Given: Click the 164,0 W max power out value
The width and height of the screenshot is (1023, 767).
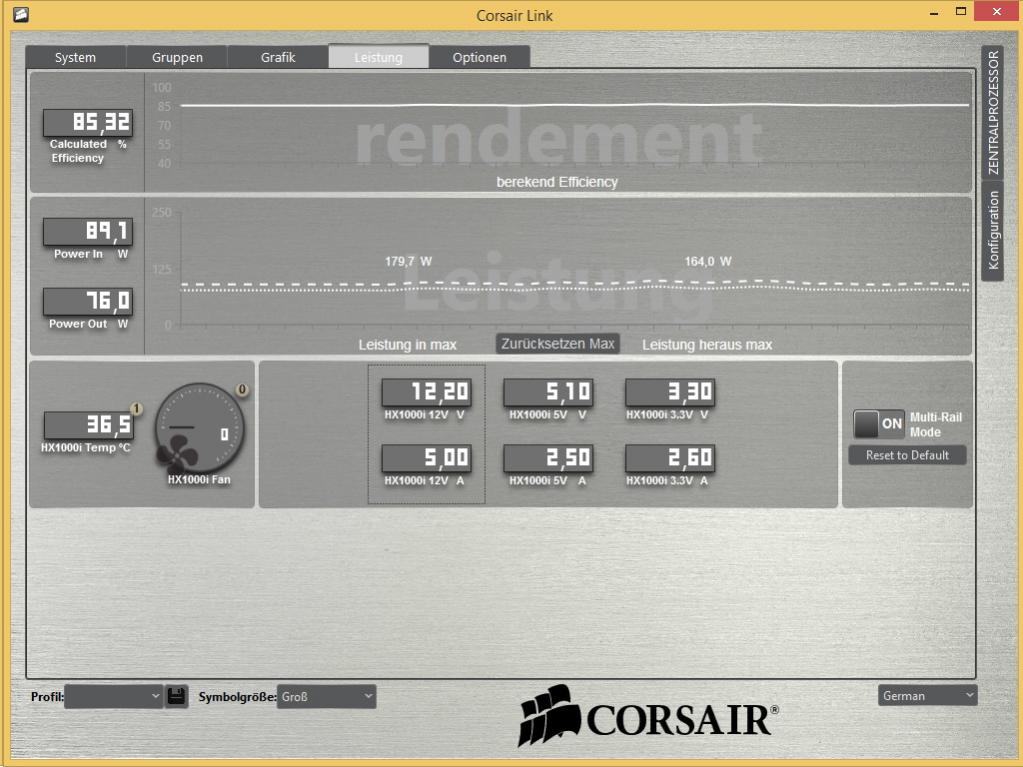Looking at the screenshot, I should [x=708, y=262].
